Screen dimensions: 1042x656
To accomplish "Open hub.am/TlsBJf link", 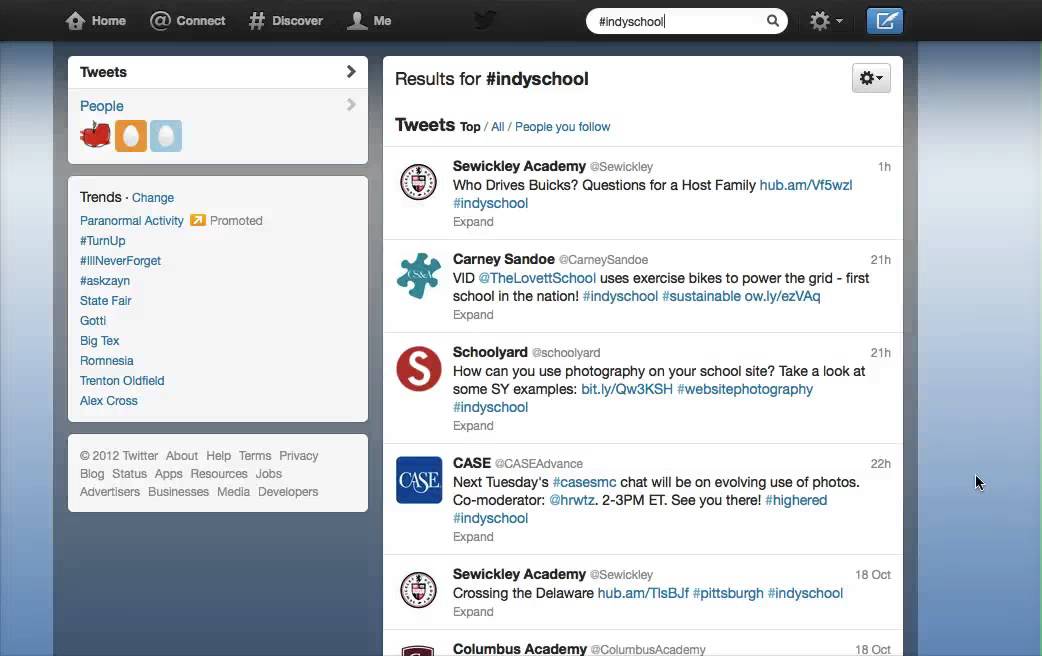I will pyautogui.click(x=643, y=593).
